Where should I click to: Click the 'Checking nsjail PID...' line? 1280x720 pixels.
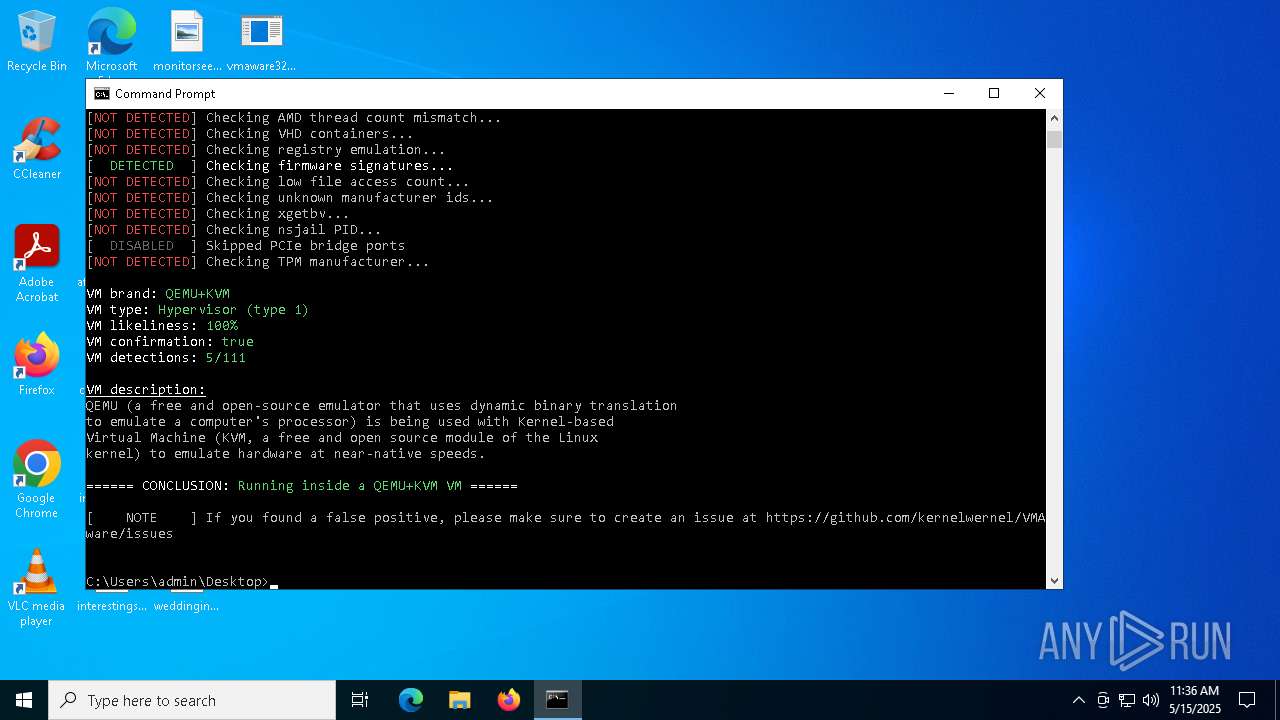click(x=234, y=230)
